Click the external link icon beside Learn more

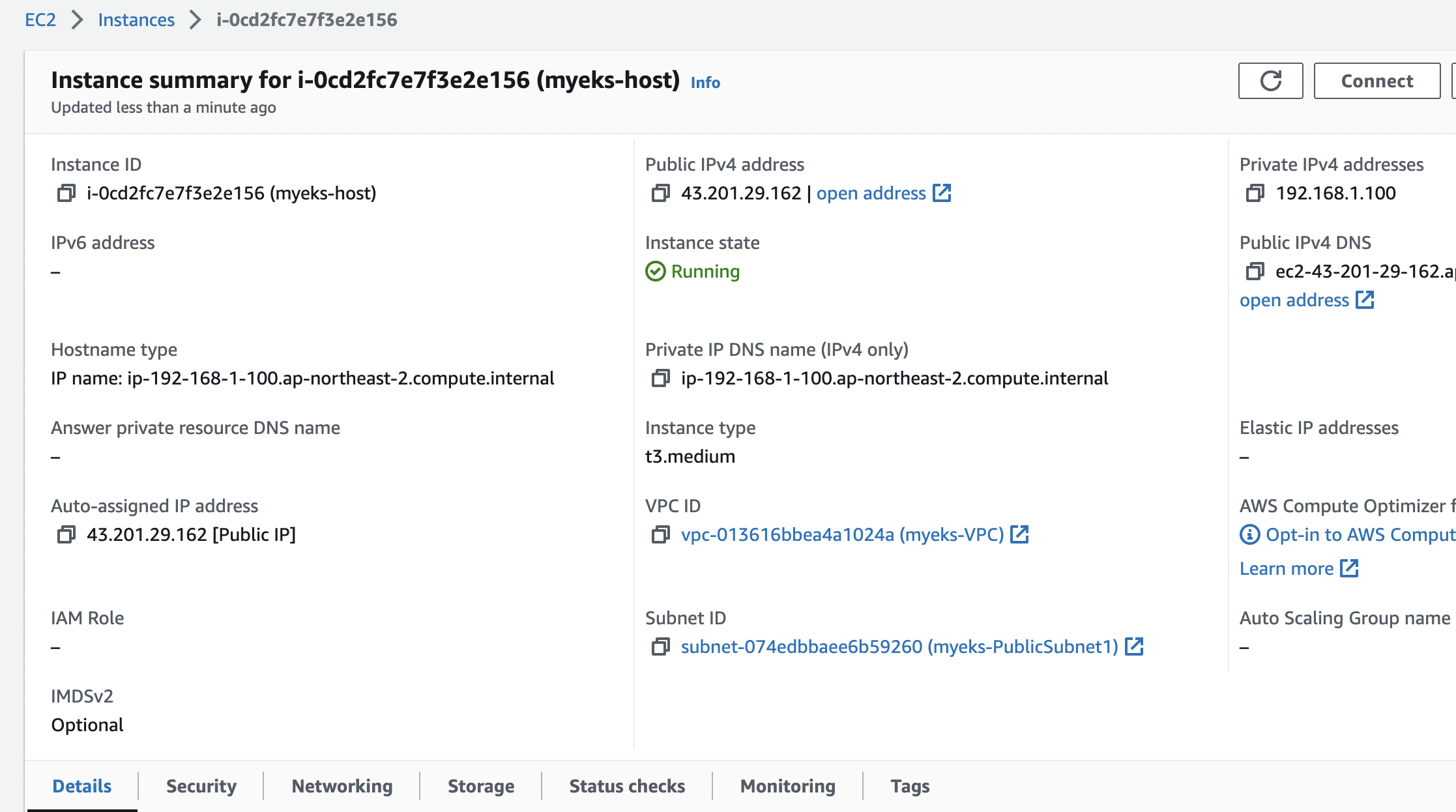pos(1349,568)
